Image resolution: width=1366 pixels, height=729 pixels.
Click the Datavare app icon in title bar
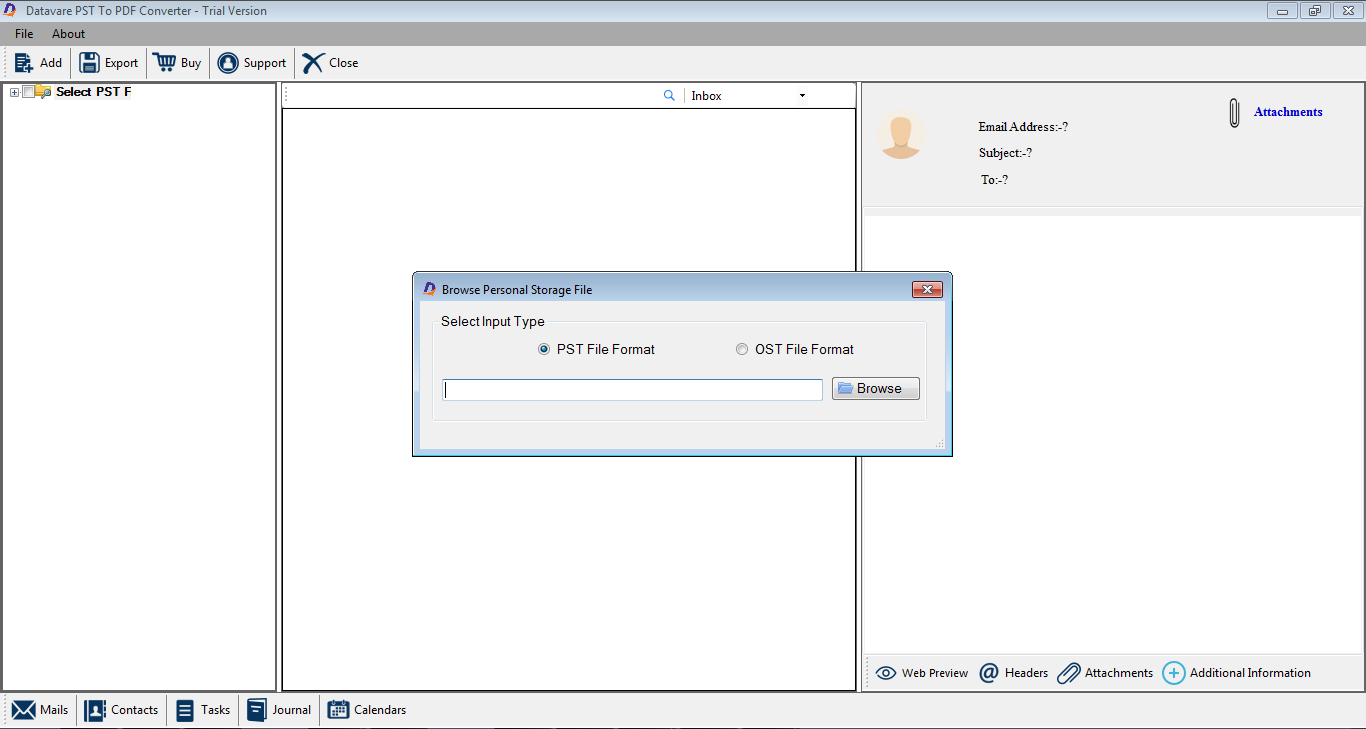point(11,10)
